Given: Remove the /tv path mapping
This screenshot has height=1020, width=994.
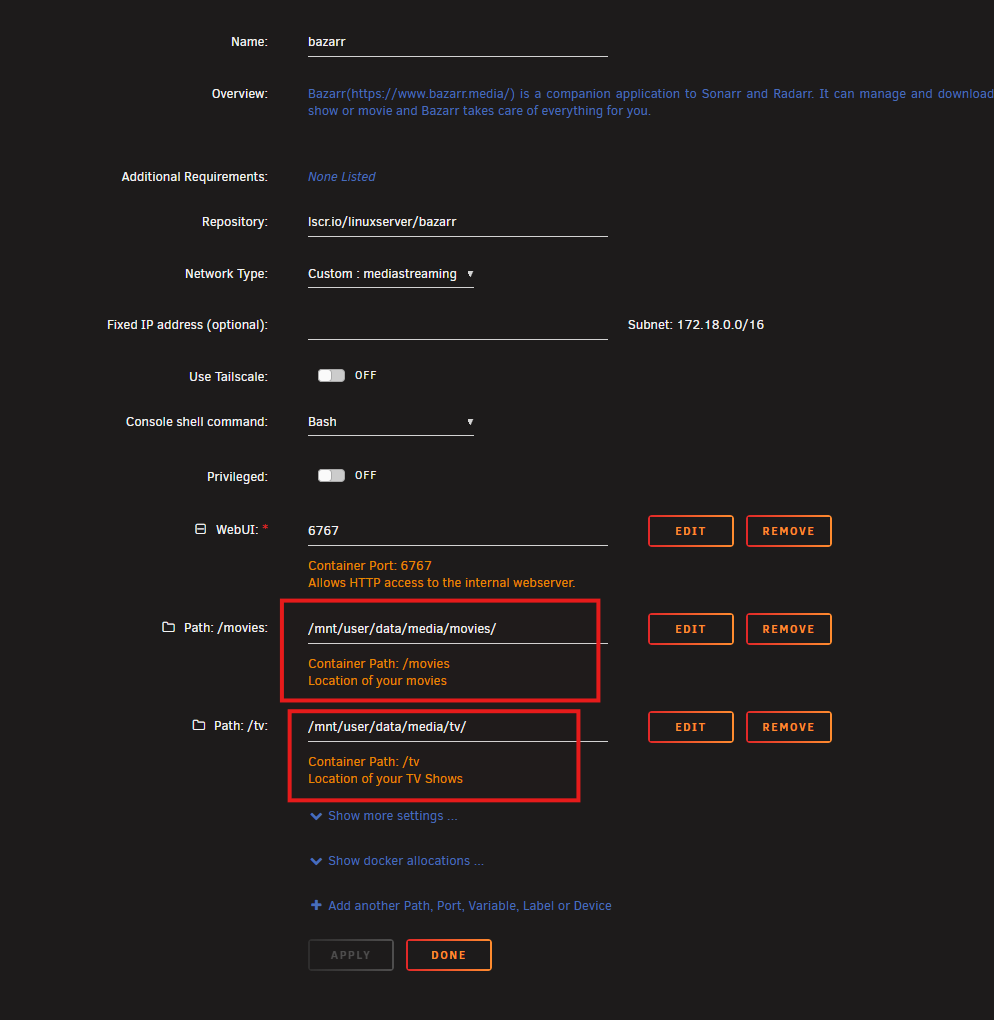Looking at the screenshot, I should (788, 727).
